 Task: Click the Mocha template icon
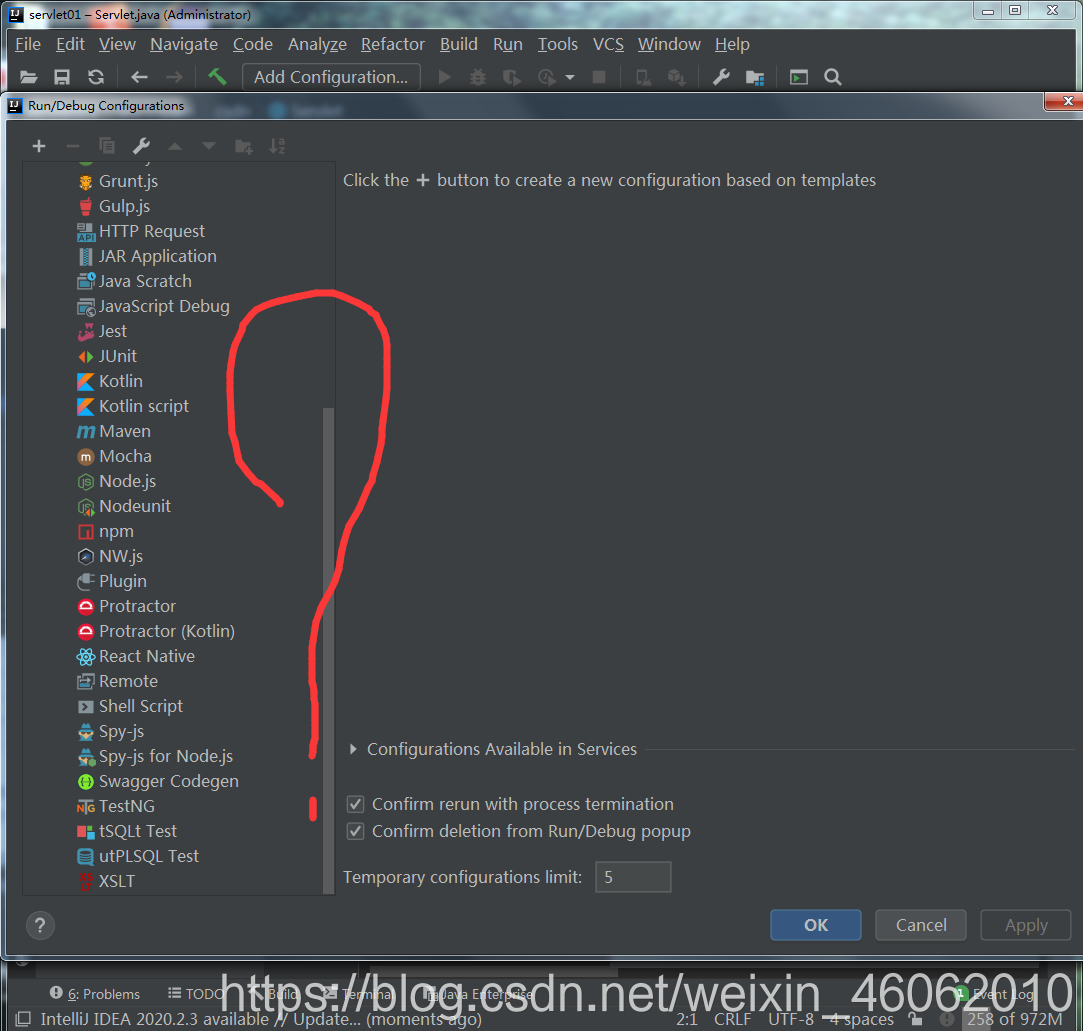86,456
